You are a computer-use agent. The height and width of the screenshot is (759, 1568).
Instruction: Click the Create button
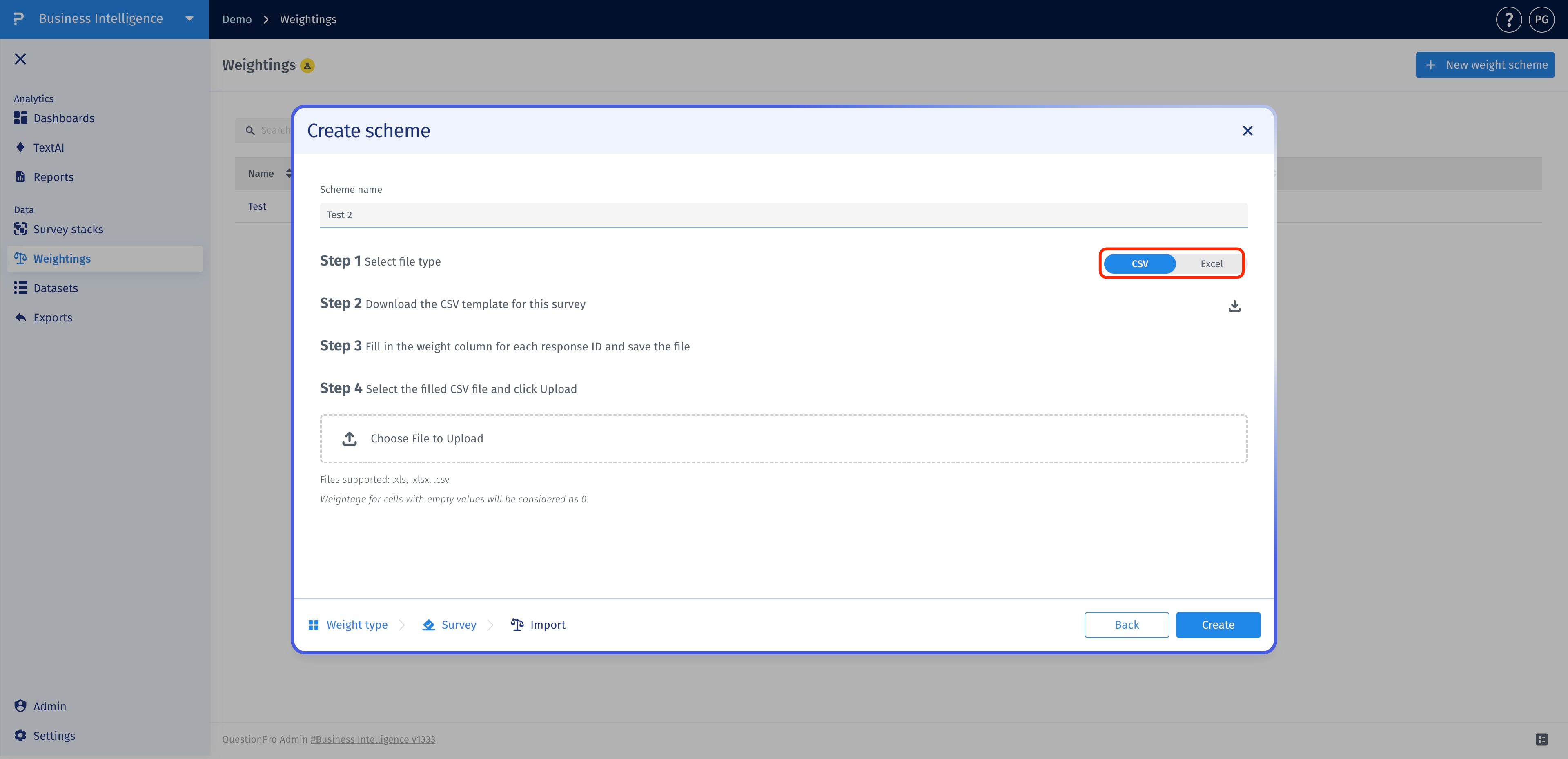[x=1218, y=625]
